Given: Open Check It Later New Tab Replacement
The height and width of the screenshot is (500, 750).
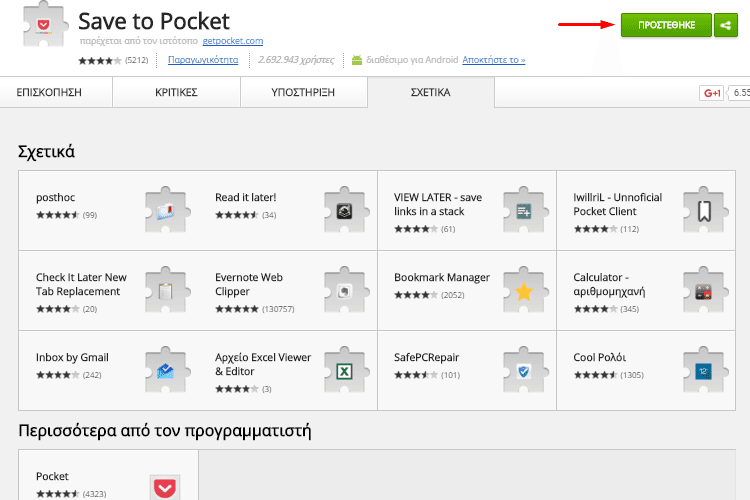Looking at the screenshot, I should (81, 284).
